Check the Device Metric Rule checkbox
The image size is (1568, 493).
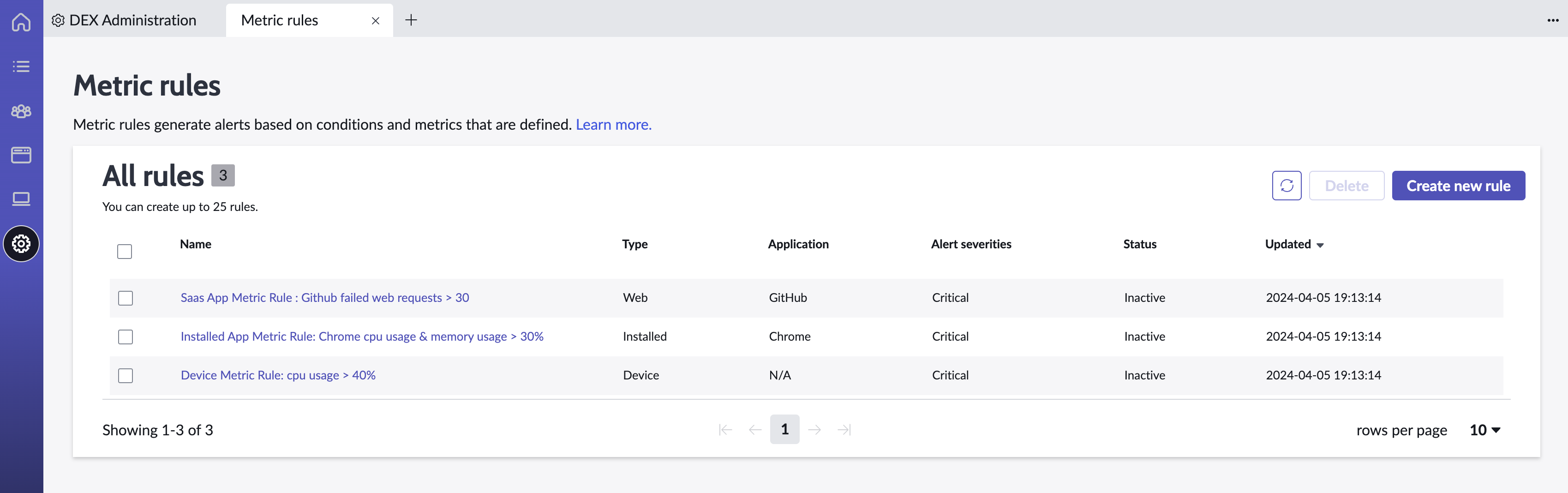126,376
